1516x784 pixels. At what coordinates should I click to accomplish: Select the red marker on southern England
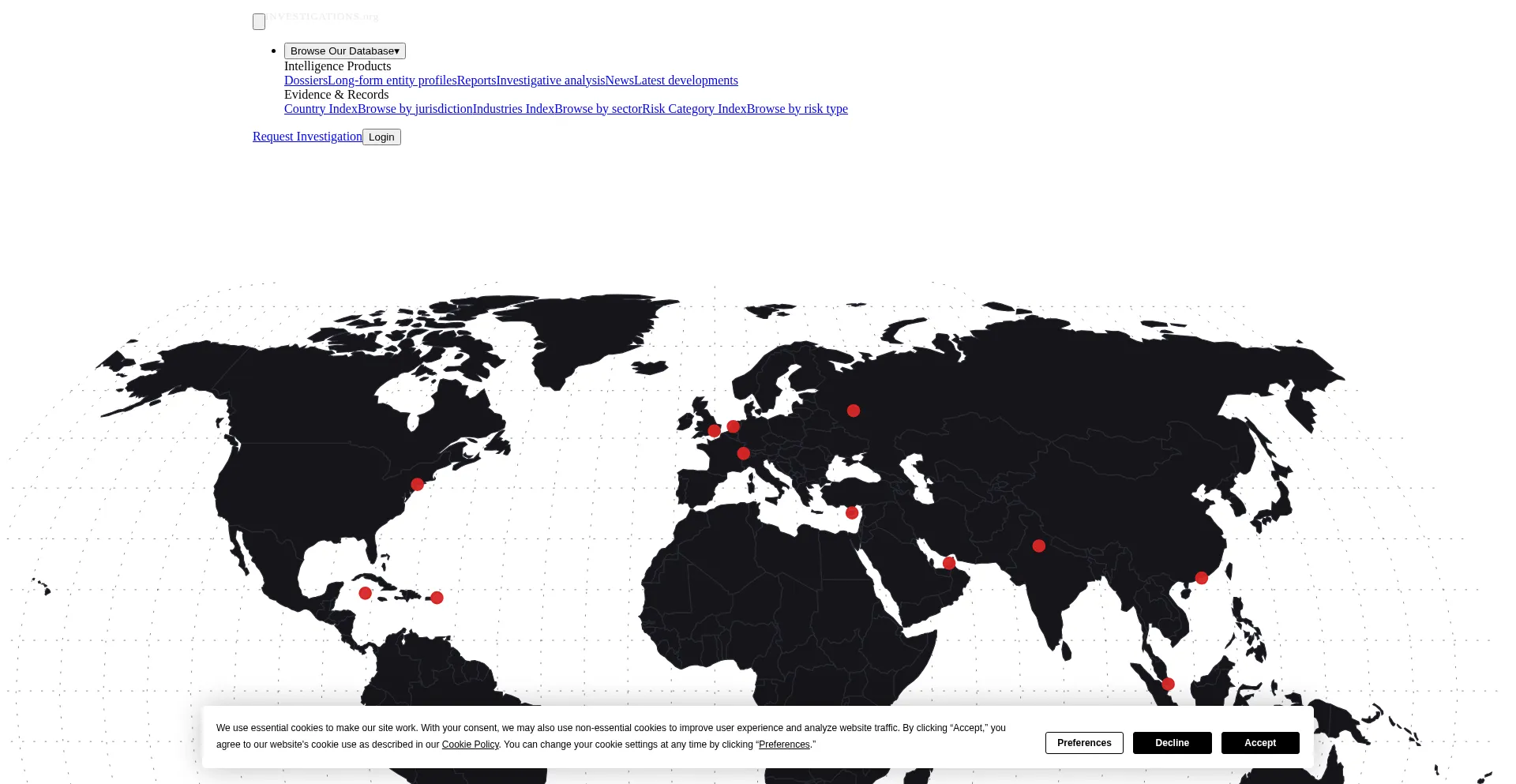(715, 431)
